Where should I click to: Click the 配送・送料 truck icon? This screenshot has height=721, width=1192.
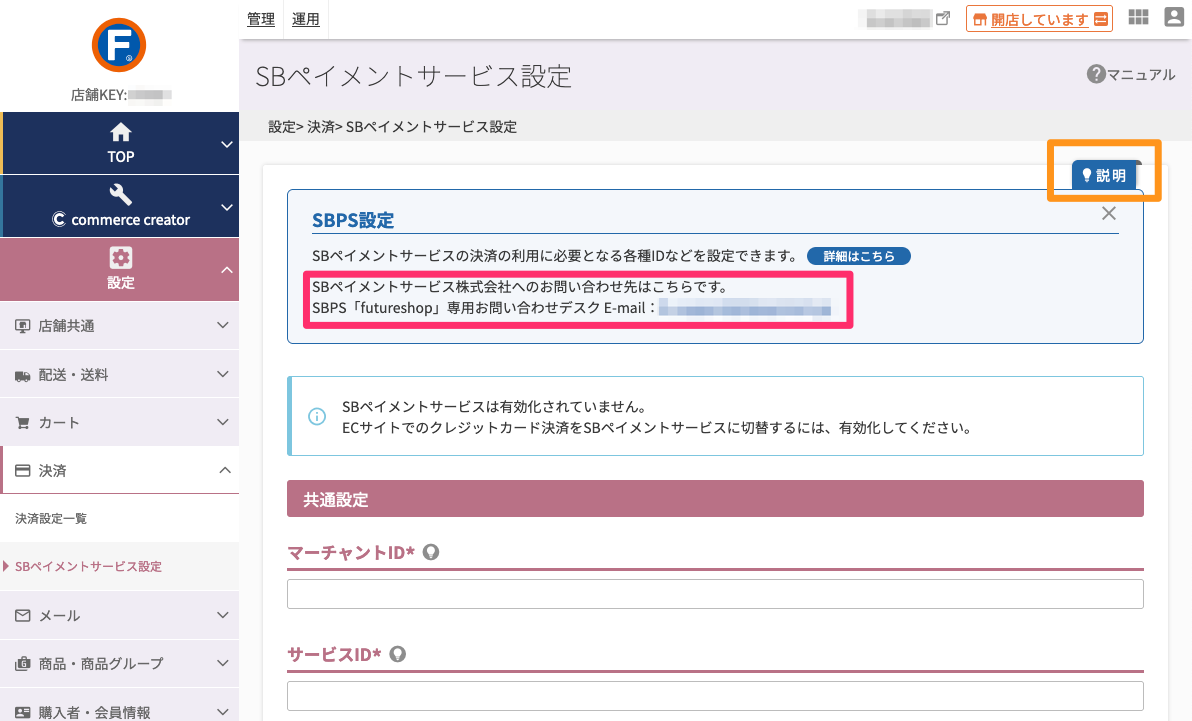click(x=23, y=375)
